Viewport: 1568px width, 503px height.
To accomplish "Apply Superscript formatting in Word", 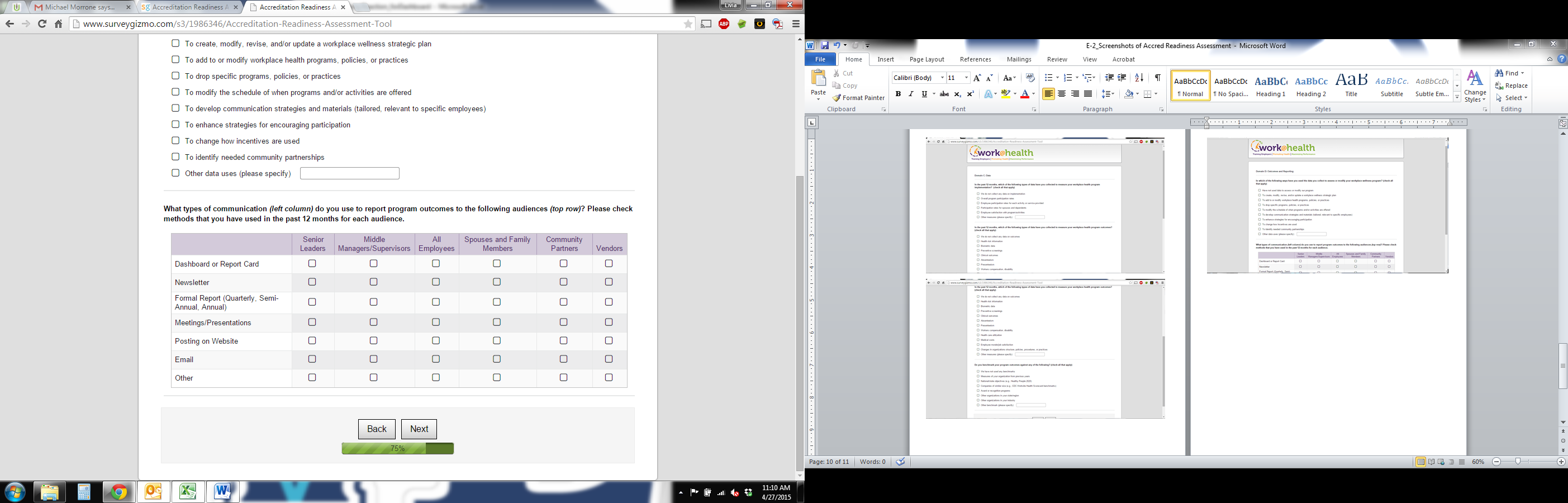I will pyautogui.click(x=970, y=94).
